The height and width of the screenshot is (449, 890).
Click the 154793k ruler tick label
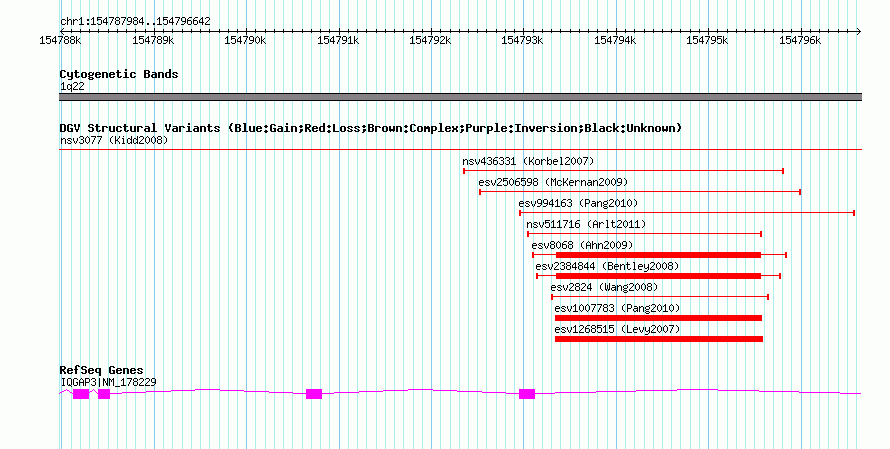tap(522, 41)
